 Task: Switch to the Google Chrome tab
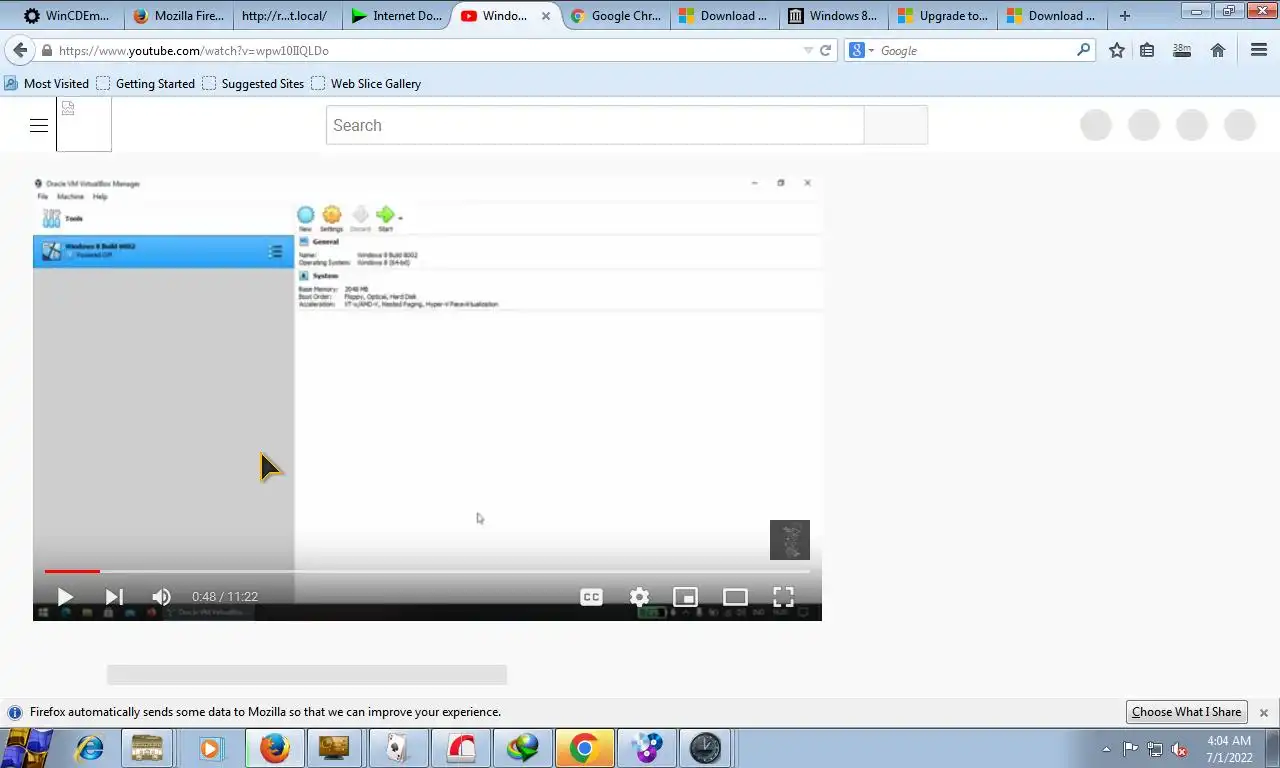614,16
